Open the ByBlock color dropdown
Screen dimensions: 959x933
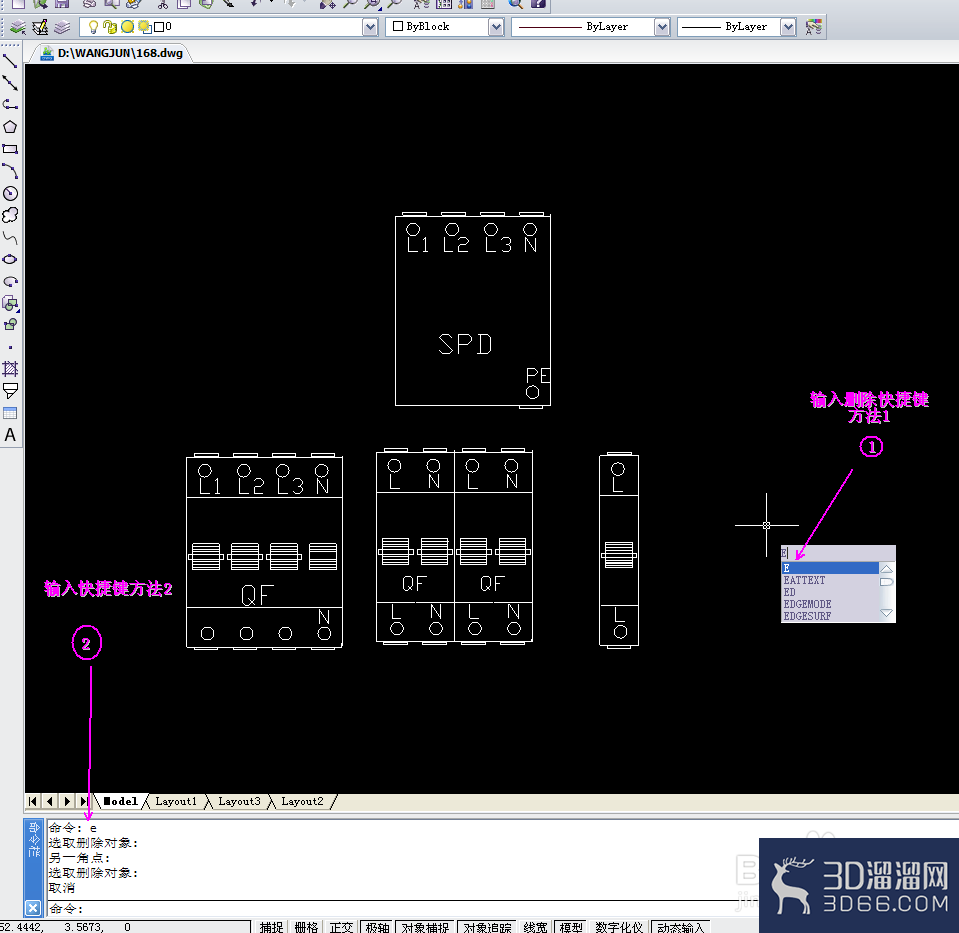tap(496, 27)
